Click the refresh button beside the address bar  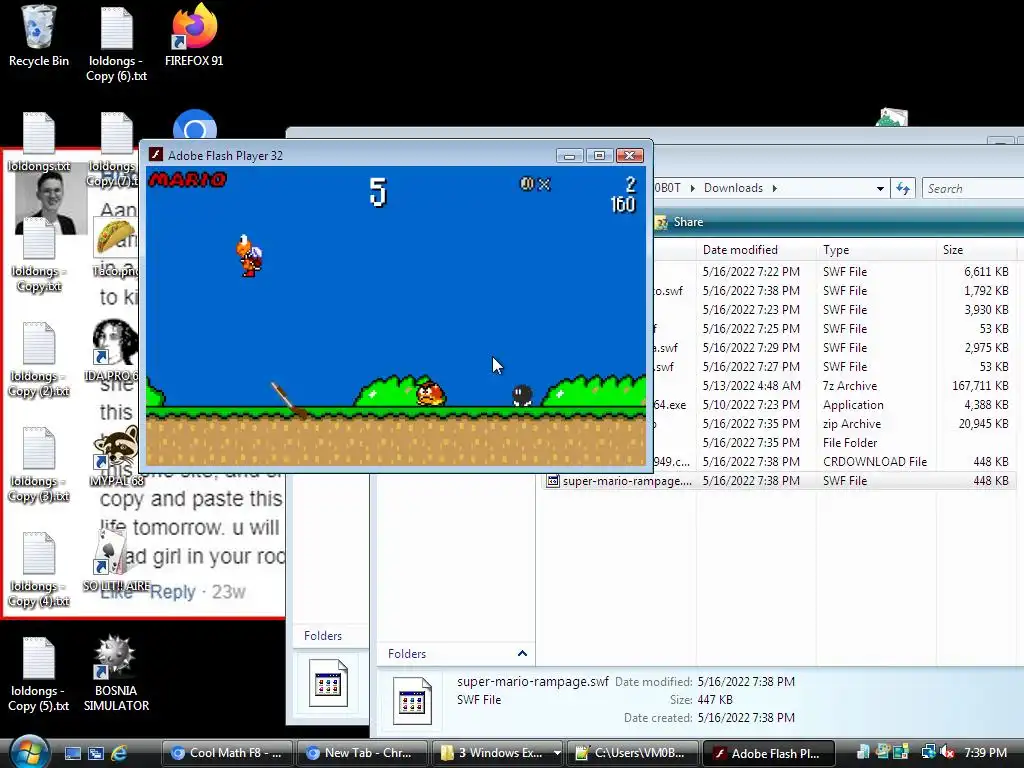pyautogui.click(x=903, y=188)
